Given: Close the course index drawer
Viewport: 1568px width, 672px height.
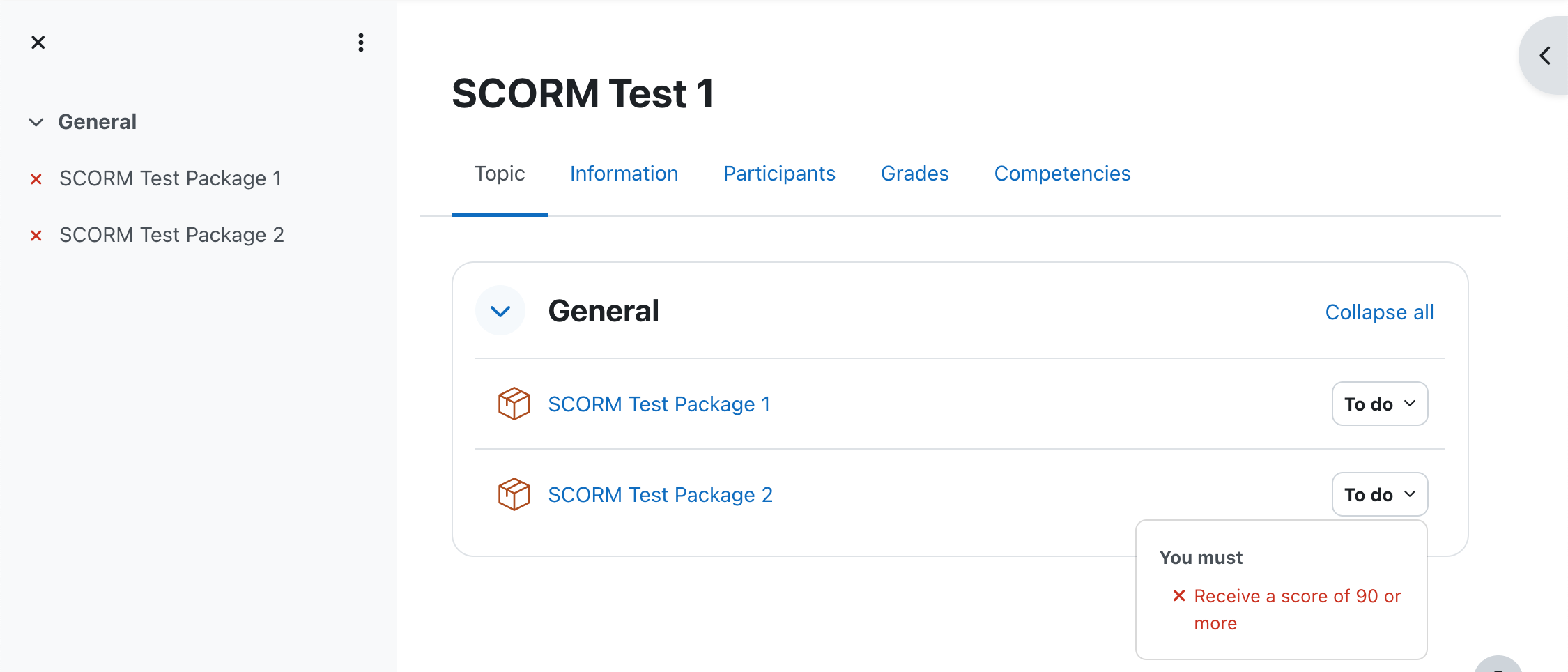Looking at the screenshot, I should [38, 43].
